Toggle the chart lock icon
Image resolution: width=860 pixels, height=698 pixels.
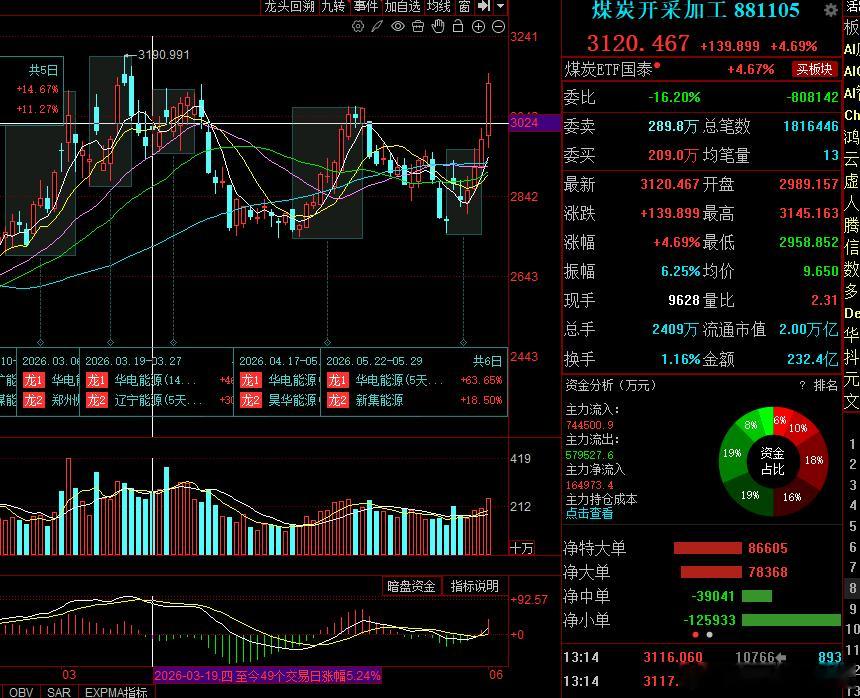[x=458, y=26]
